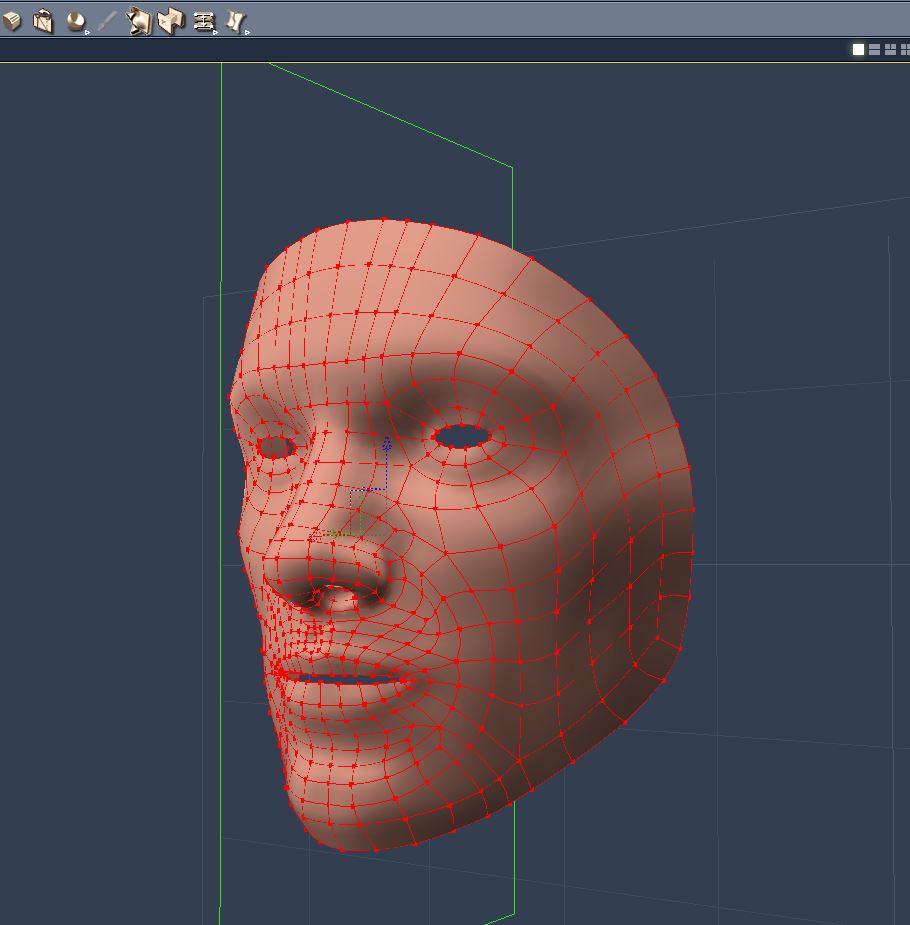The height and width of the screenshot is (925, 910).
Task: Click the twisted shape tool icon
Action: click(x=235, y=21)
